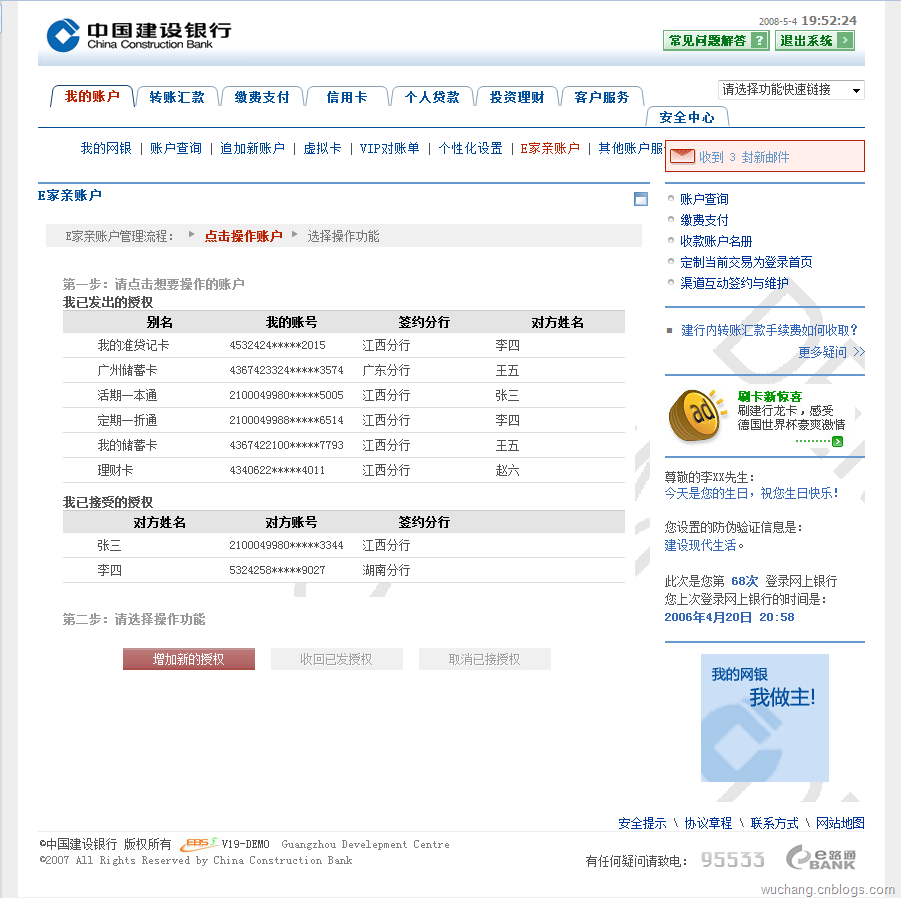901x898 pixels.
Task: Open the 渠道互动签约与维护 link
Action: pyautogui.click(x=734, y=283)
